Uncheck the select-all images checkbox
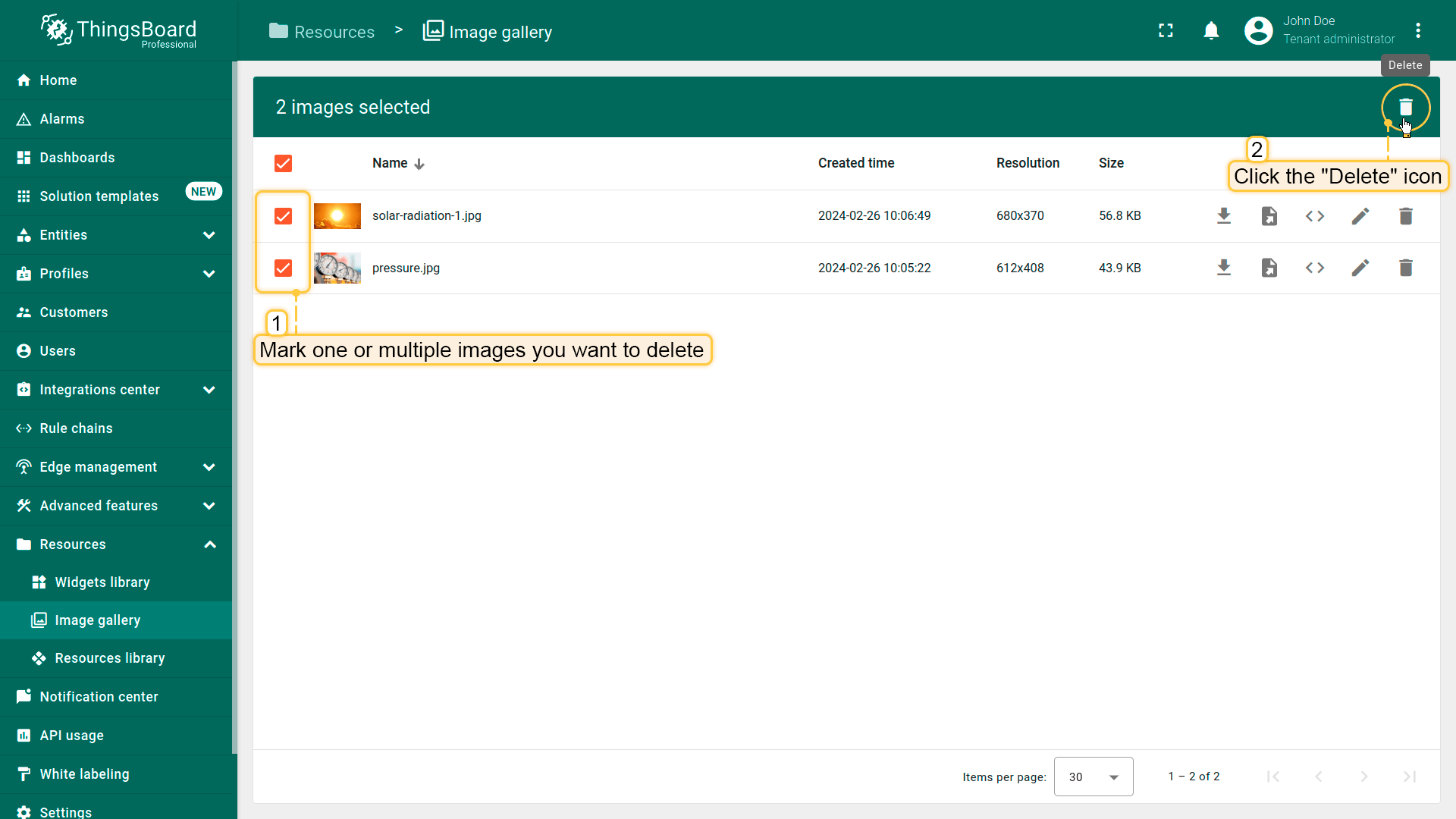The width and height of the screenshot is (1456, 819). [x=283, y=163]
